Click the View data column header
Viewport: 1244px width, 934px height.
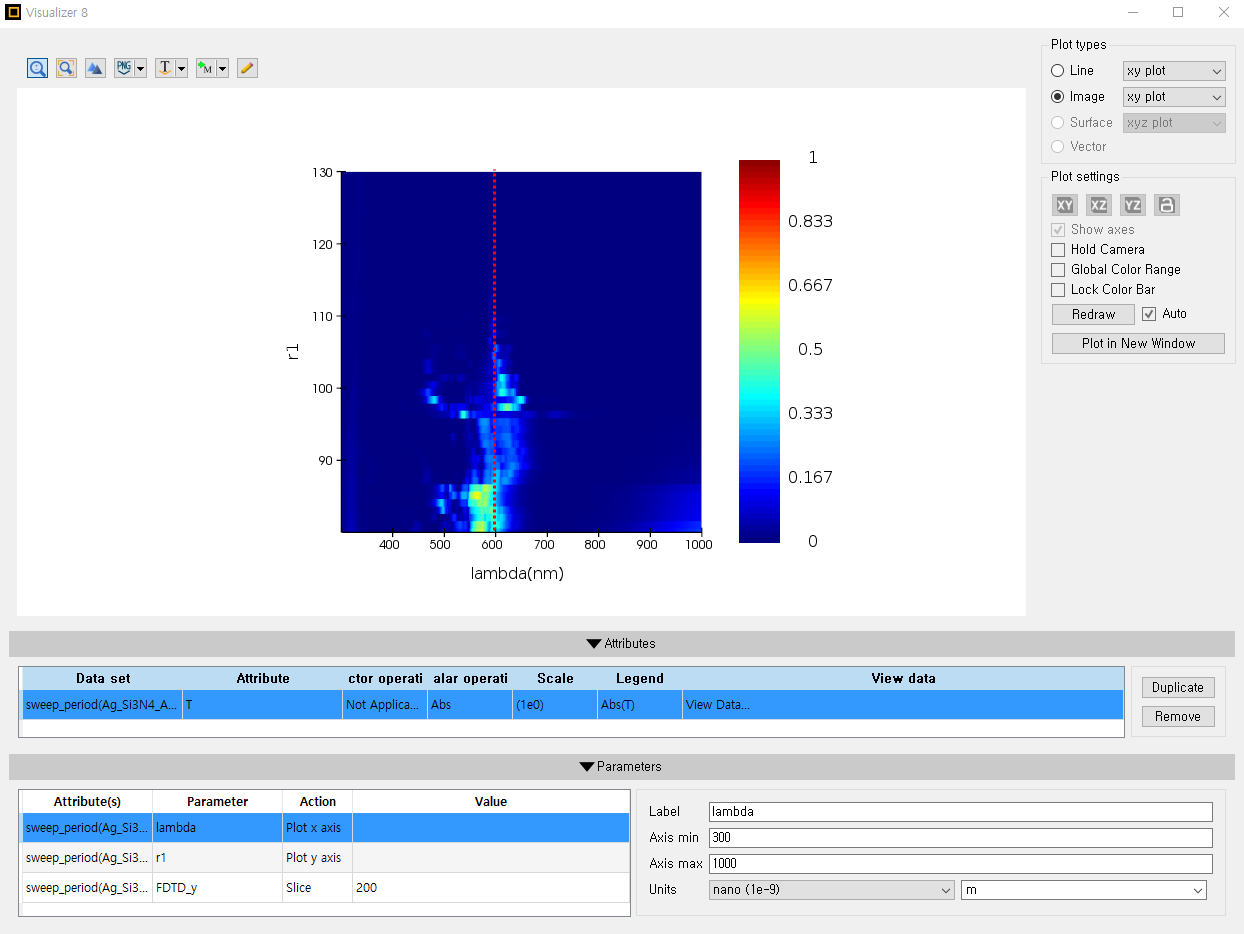coord(903,678)
